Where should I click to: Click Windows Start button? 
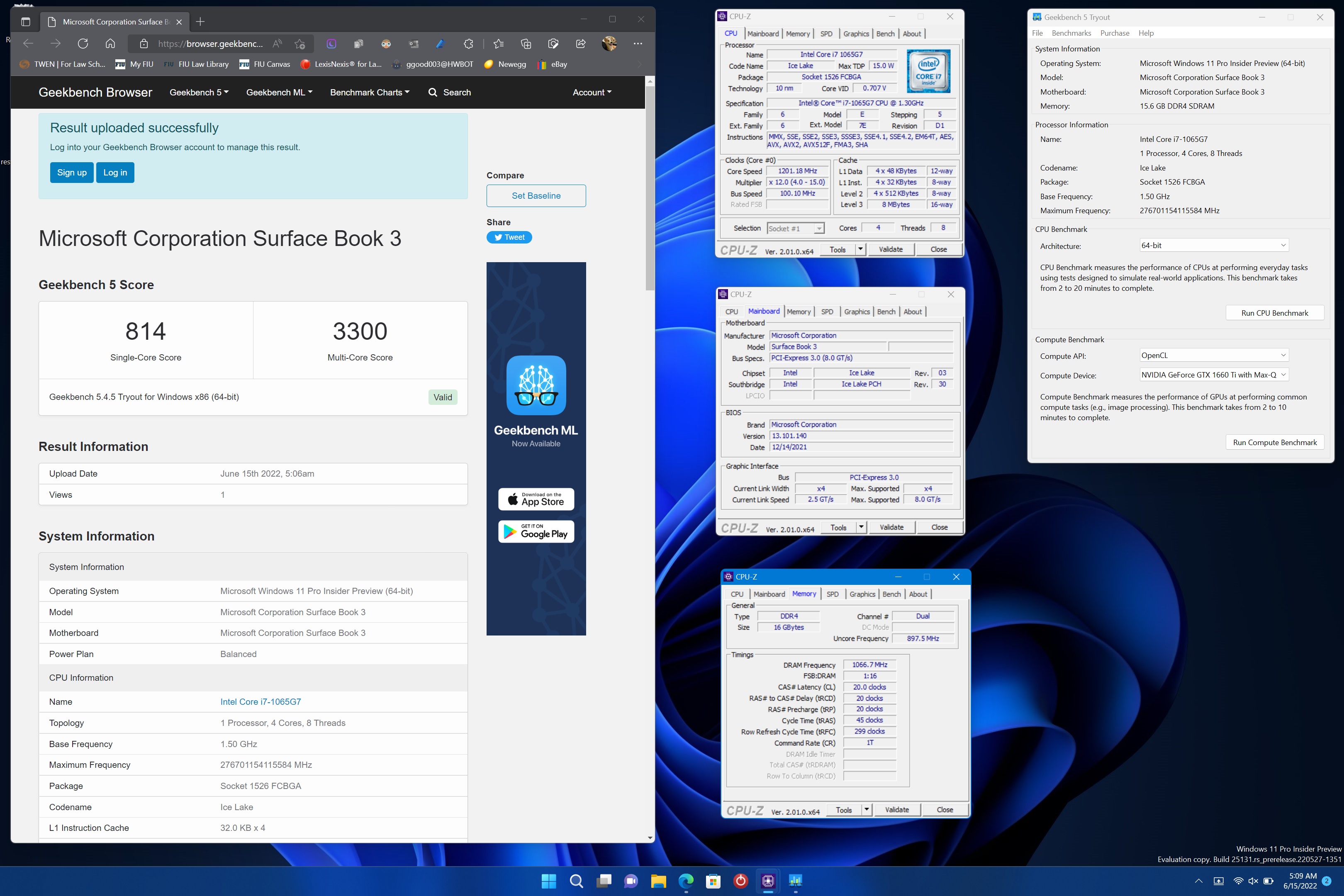pyautogui.click(x=548, y=881)
